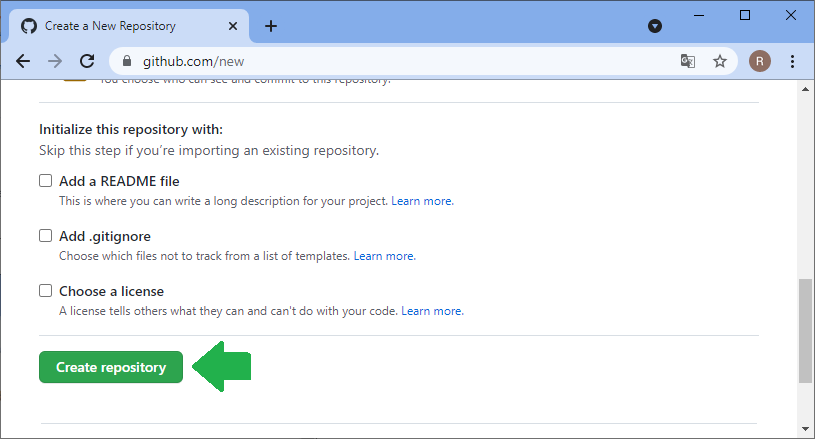The height and width of the screenshot is (439, 815).
Task: Bookmark this page with star icon
Action: point(719,61)
